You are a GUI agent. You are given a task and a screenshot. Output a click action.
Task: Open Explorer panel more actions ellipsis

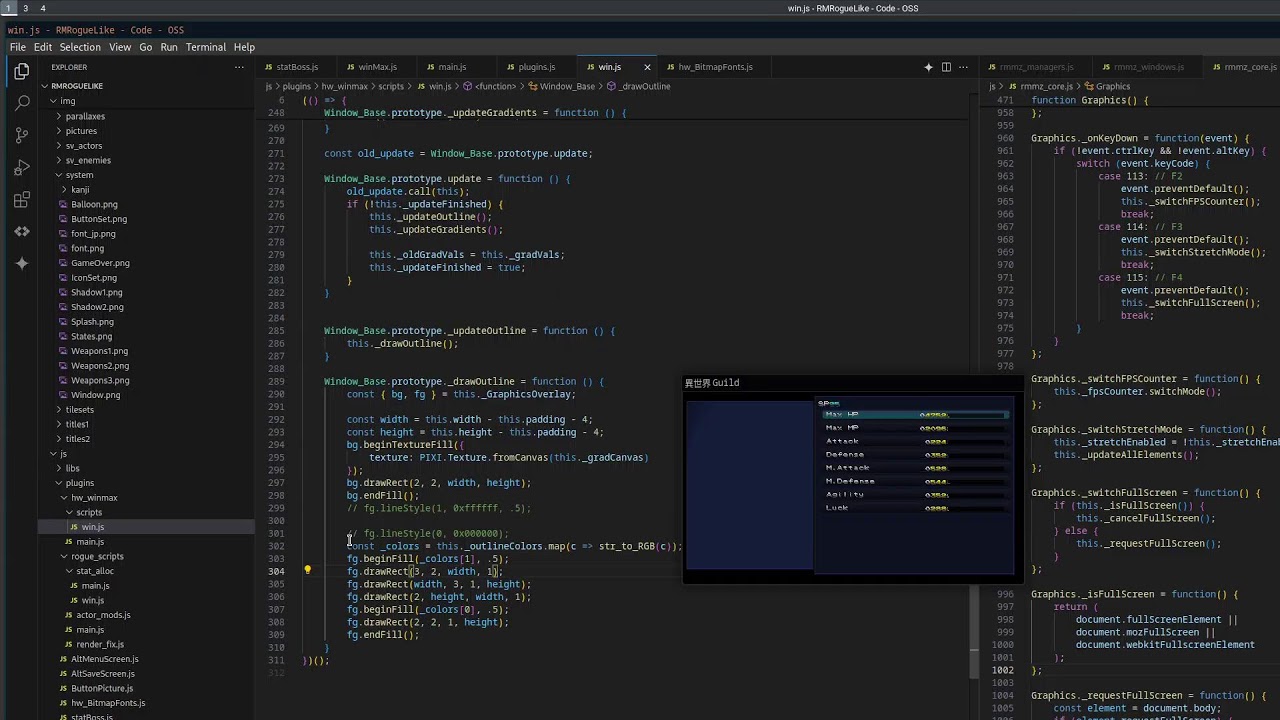(239, 67)
